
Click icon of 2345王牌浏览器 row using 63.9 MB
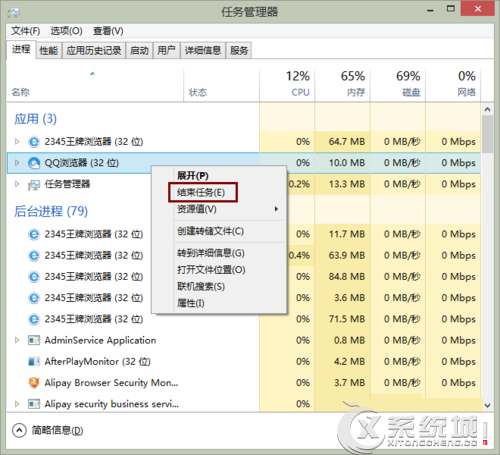[x=34, y=256]
